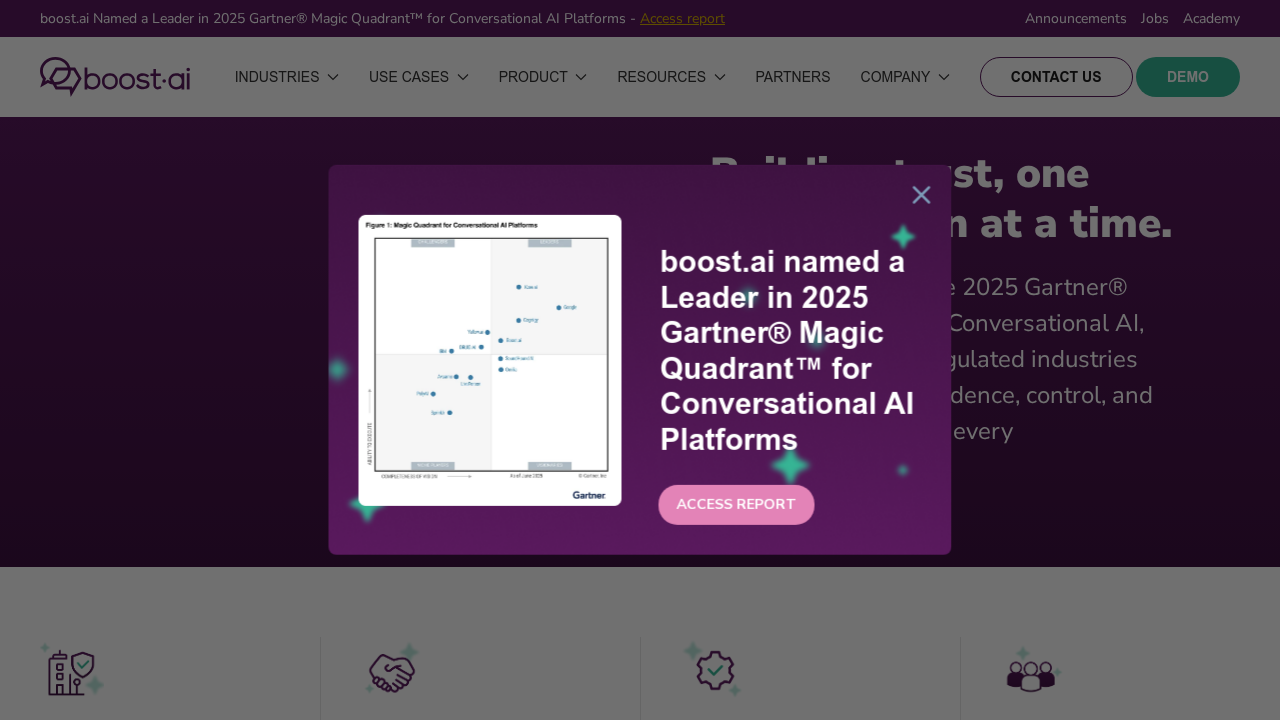This screenshot has width=1280, height=720.
Task: Open the PRODUCT navigation menu
Action: (542, 76)
